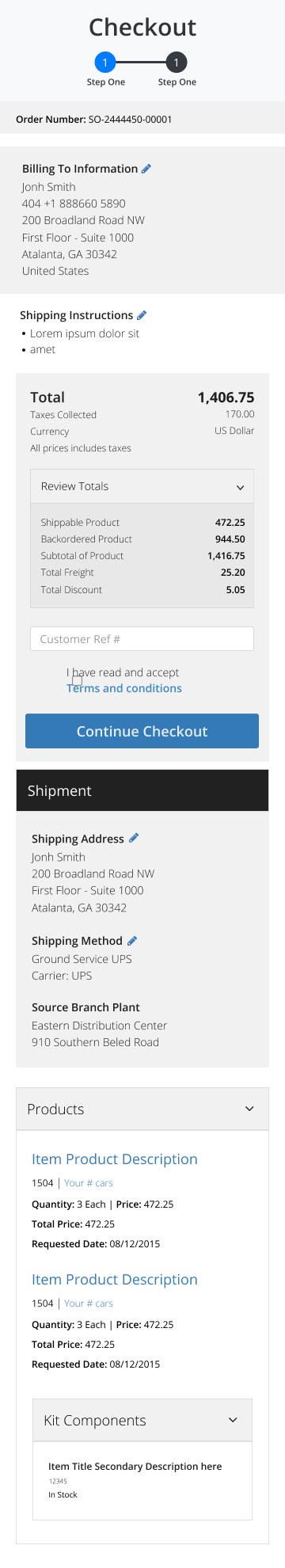
Task: Click the Products header label
Action: point(55,1109)
